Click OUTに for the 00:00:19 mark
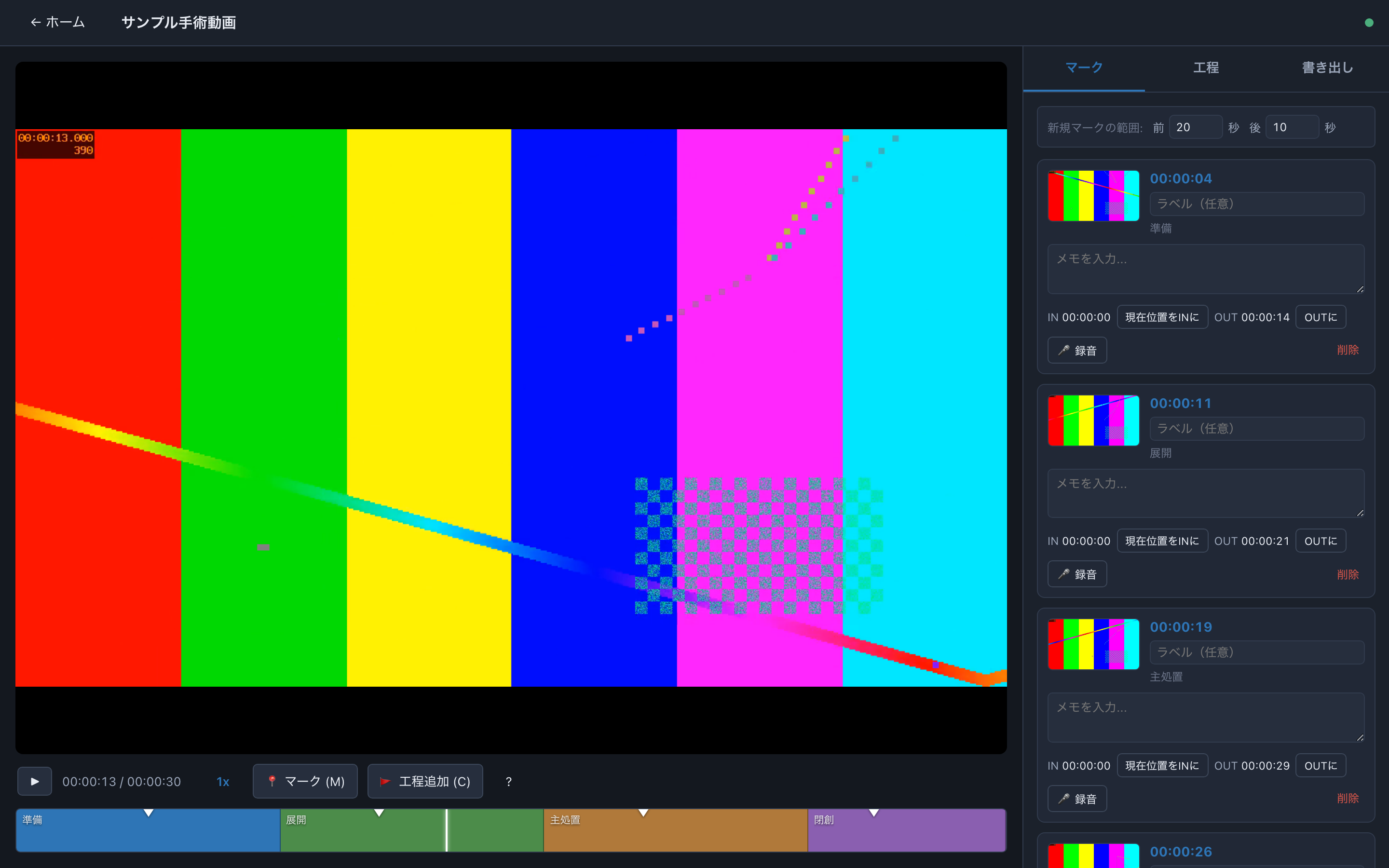The width and height of the screenshot is (1389, 868). 1321,765
